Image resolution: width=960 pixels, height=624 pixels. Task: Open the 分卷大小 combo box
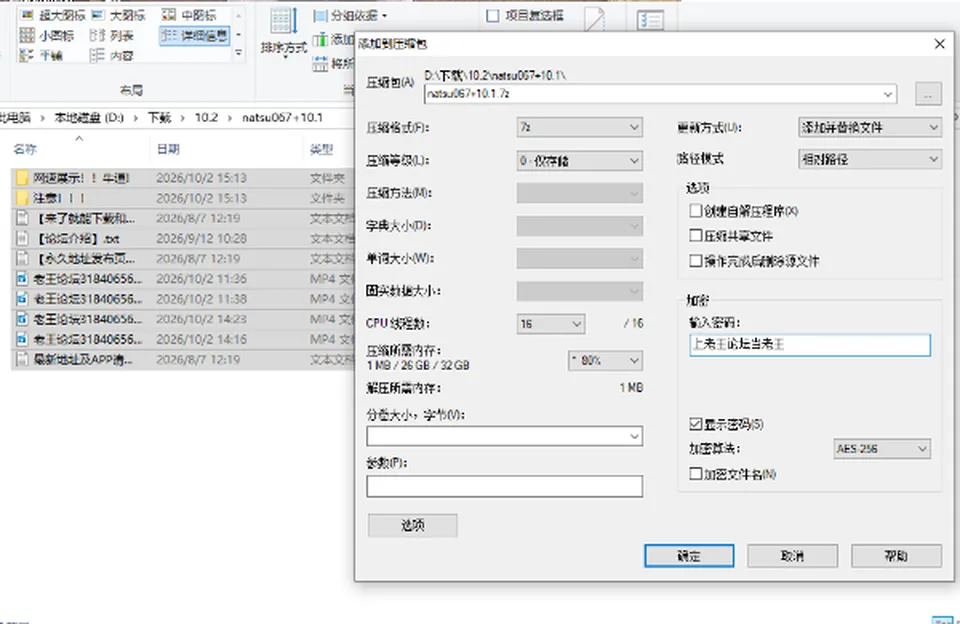[504, 436]
